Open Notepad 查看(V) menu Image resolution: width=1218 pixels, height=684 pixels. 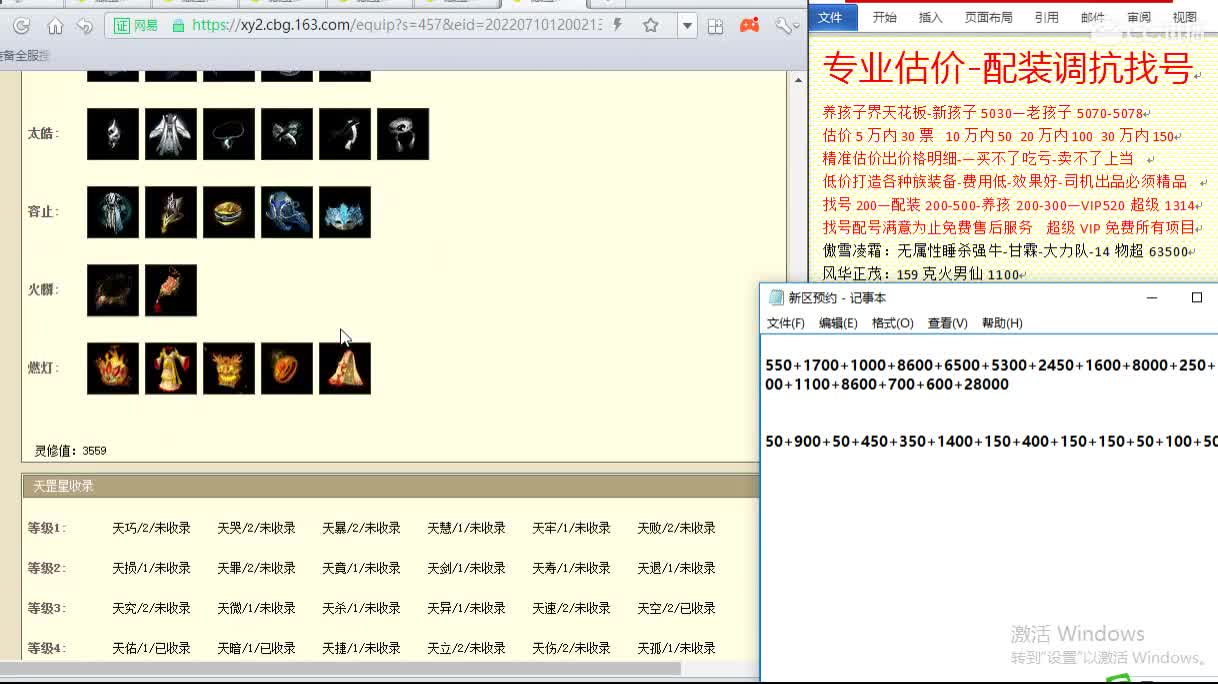point(947,323)
